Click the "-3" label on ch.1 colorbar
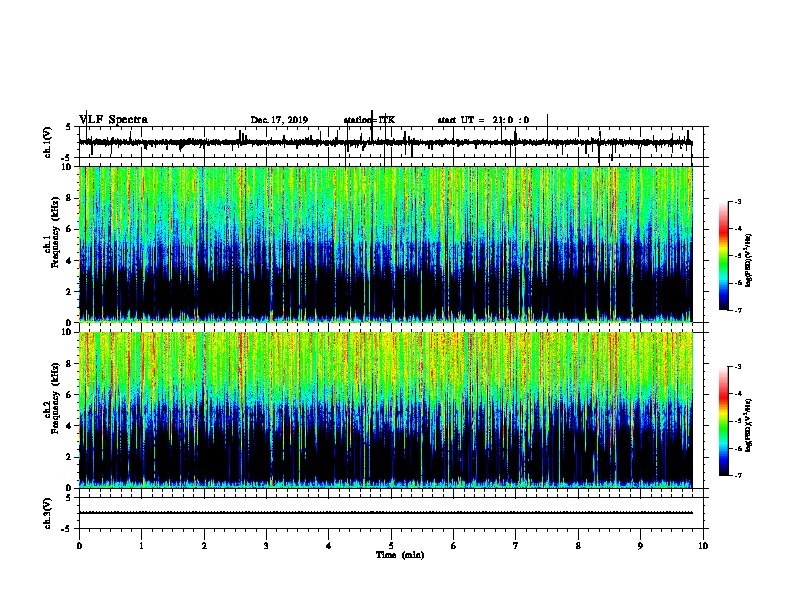 click(738, 202)
